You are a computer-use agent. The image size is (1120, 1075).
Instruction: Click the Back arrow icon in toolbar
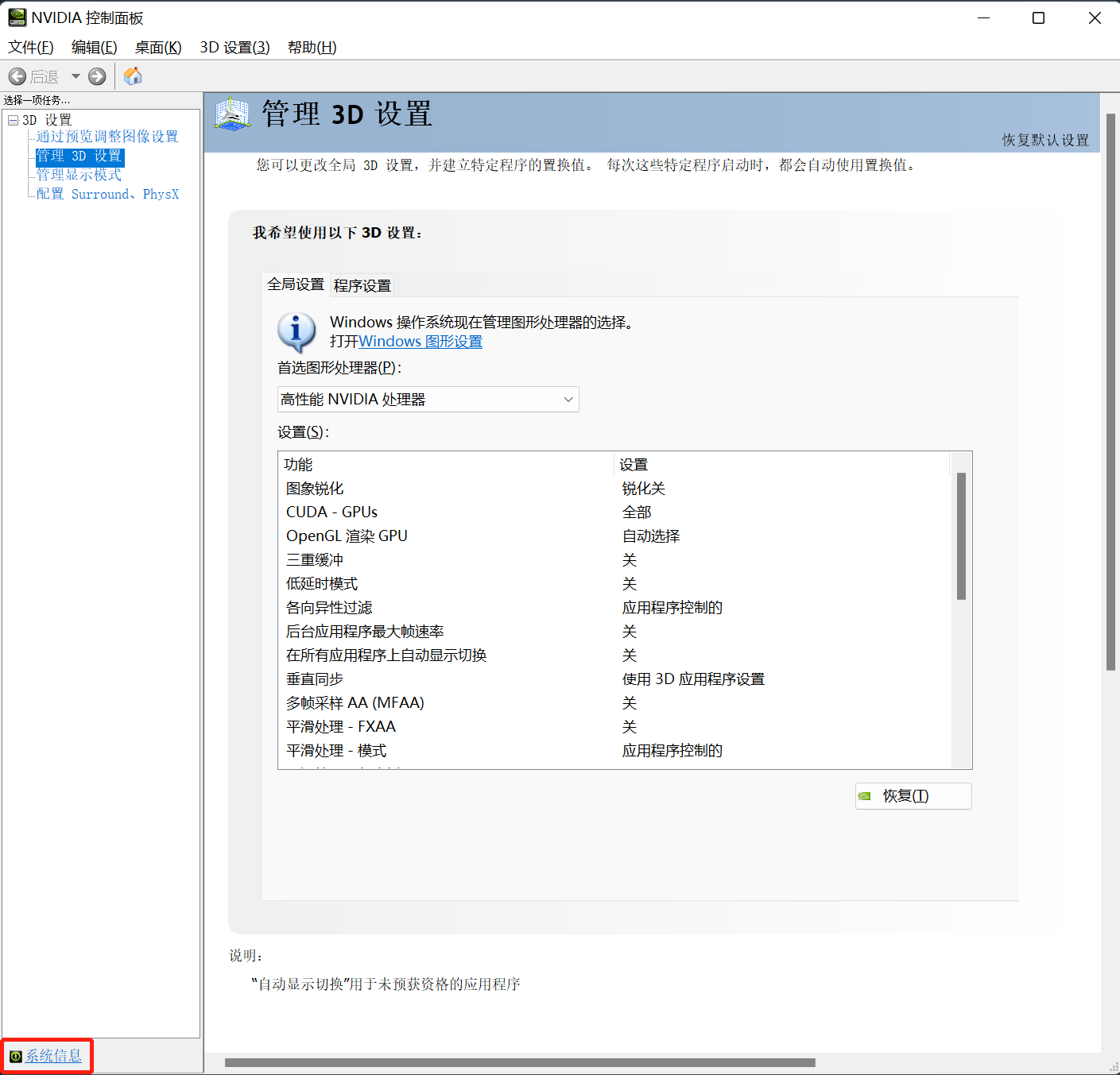click(x=17, y=76)
